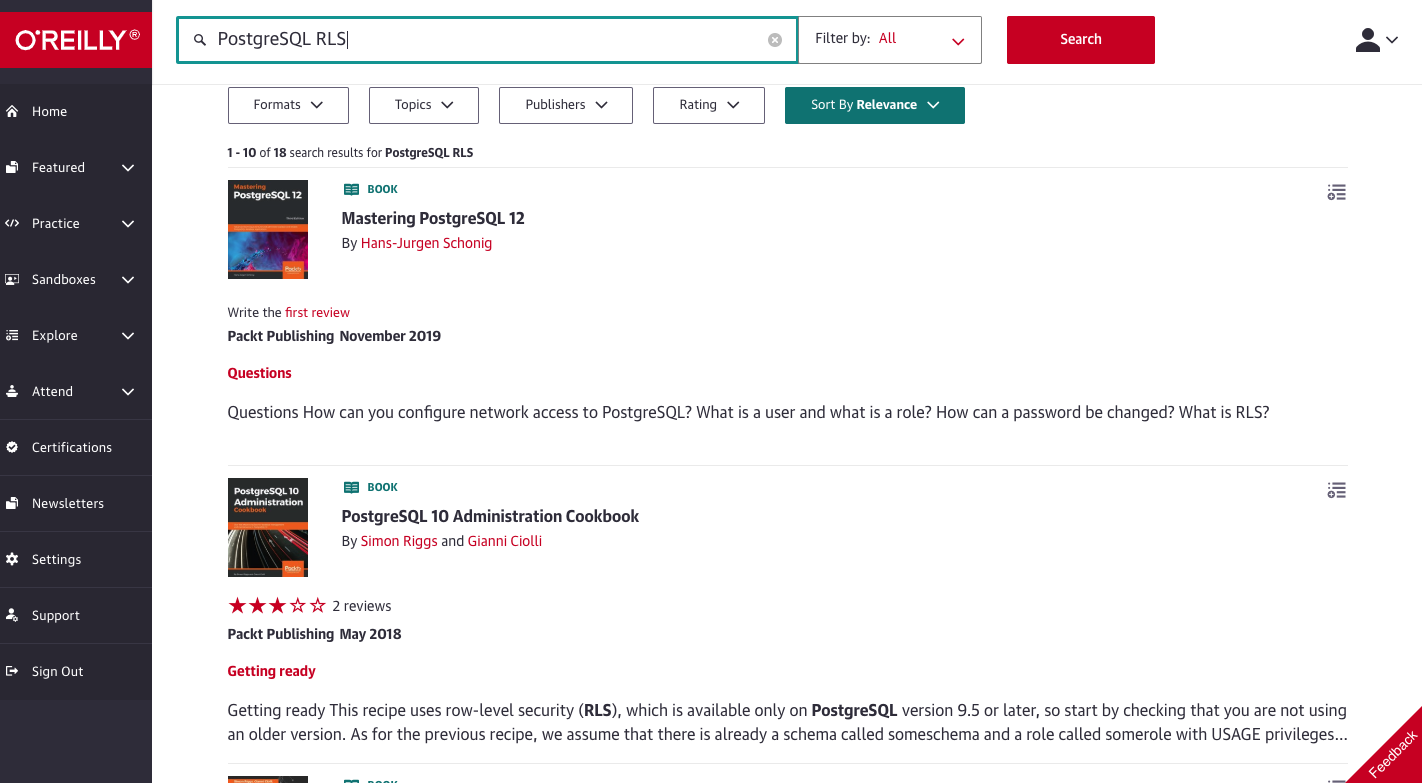Expand the Explore menu chevron

(x=128, y=336)
